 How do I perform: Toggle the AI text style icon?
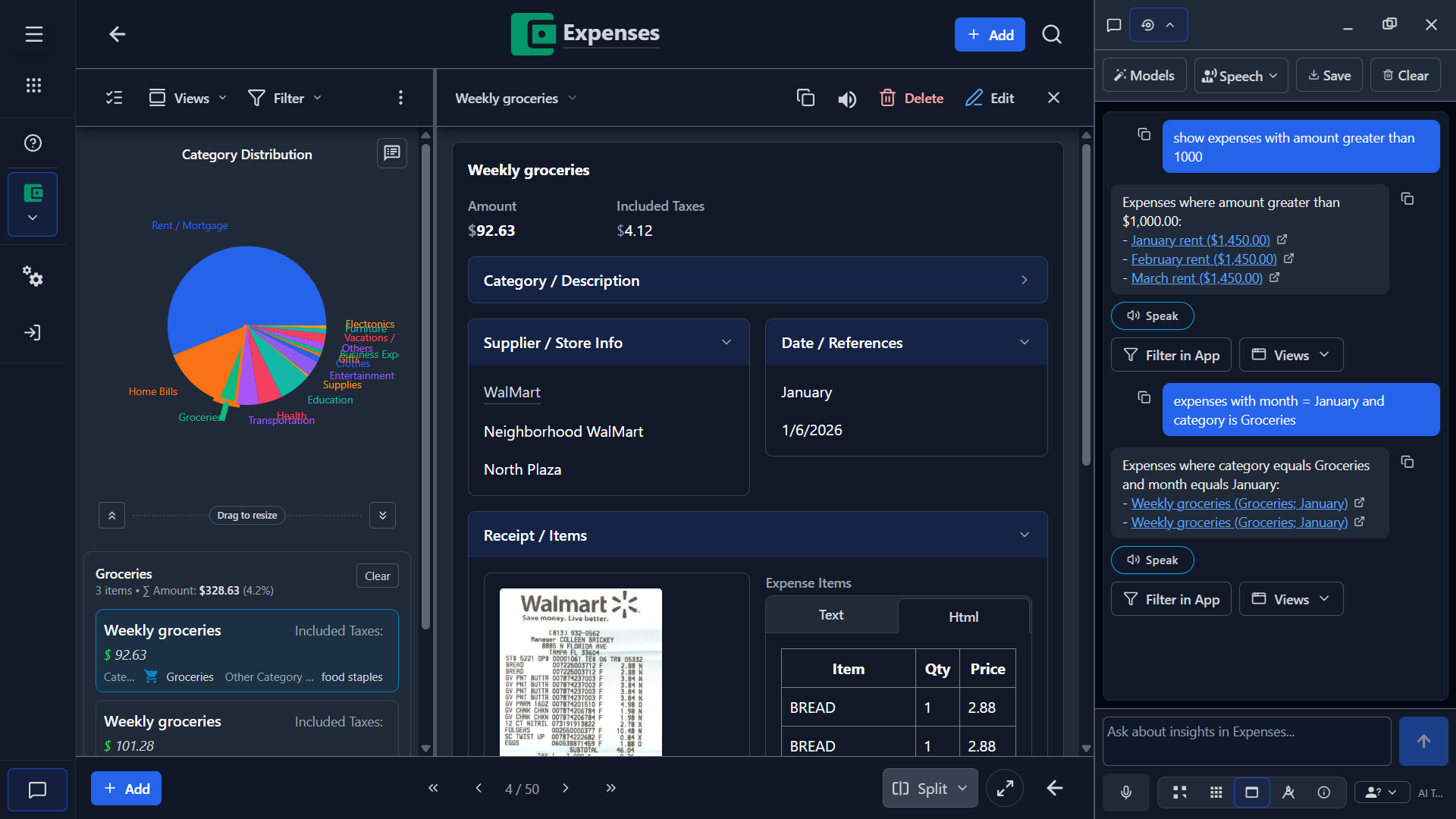(1288, 792)
